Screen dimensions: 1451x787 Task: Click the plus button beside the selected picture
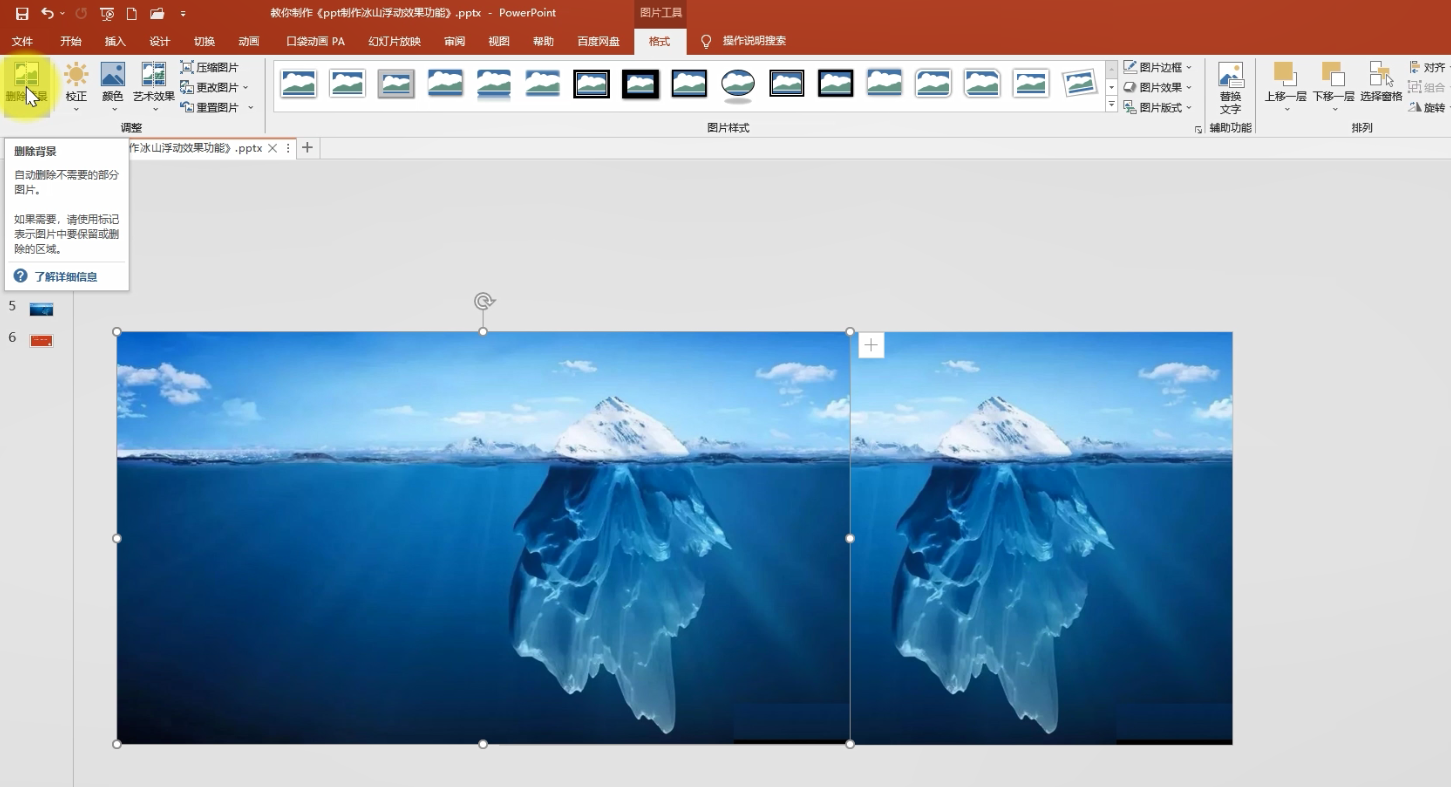pyautogui.click(x=871, y=345)
